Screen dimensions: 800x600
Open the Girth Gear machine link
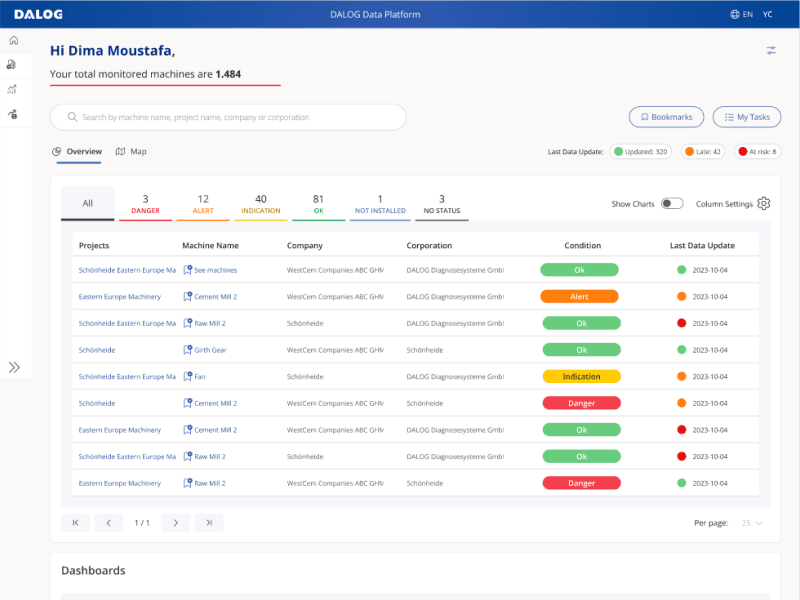pyautogui.click(x=210, y=350)
